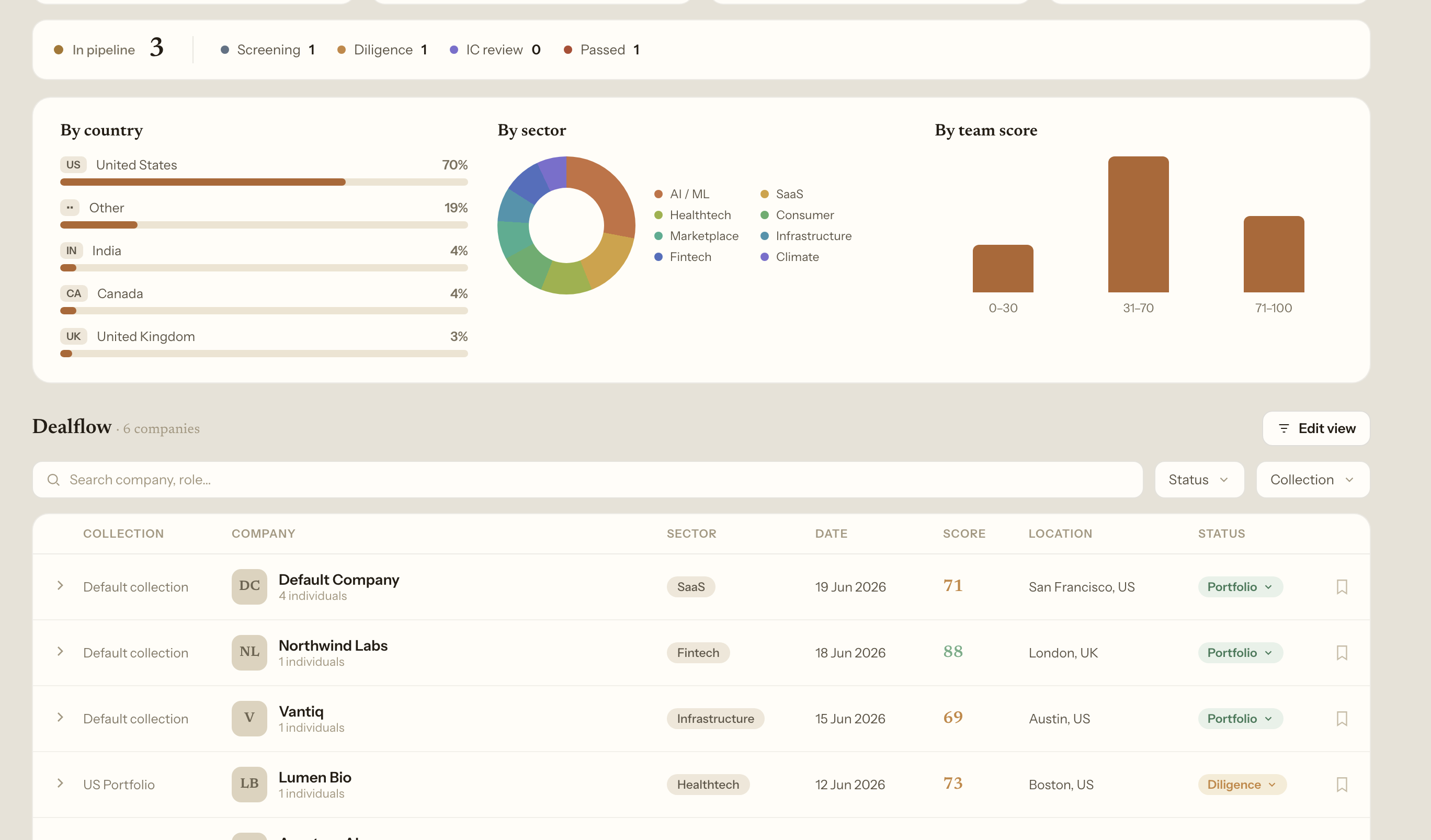Open Northwind Labs details
Screen dimensions: 1431x840
click(333, 645)
